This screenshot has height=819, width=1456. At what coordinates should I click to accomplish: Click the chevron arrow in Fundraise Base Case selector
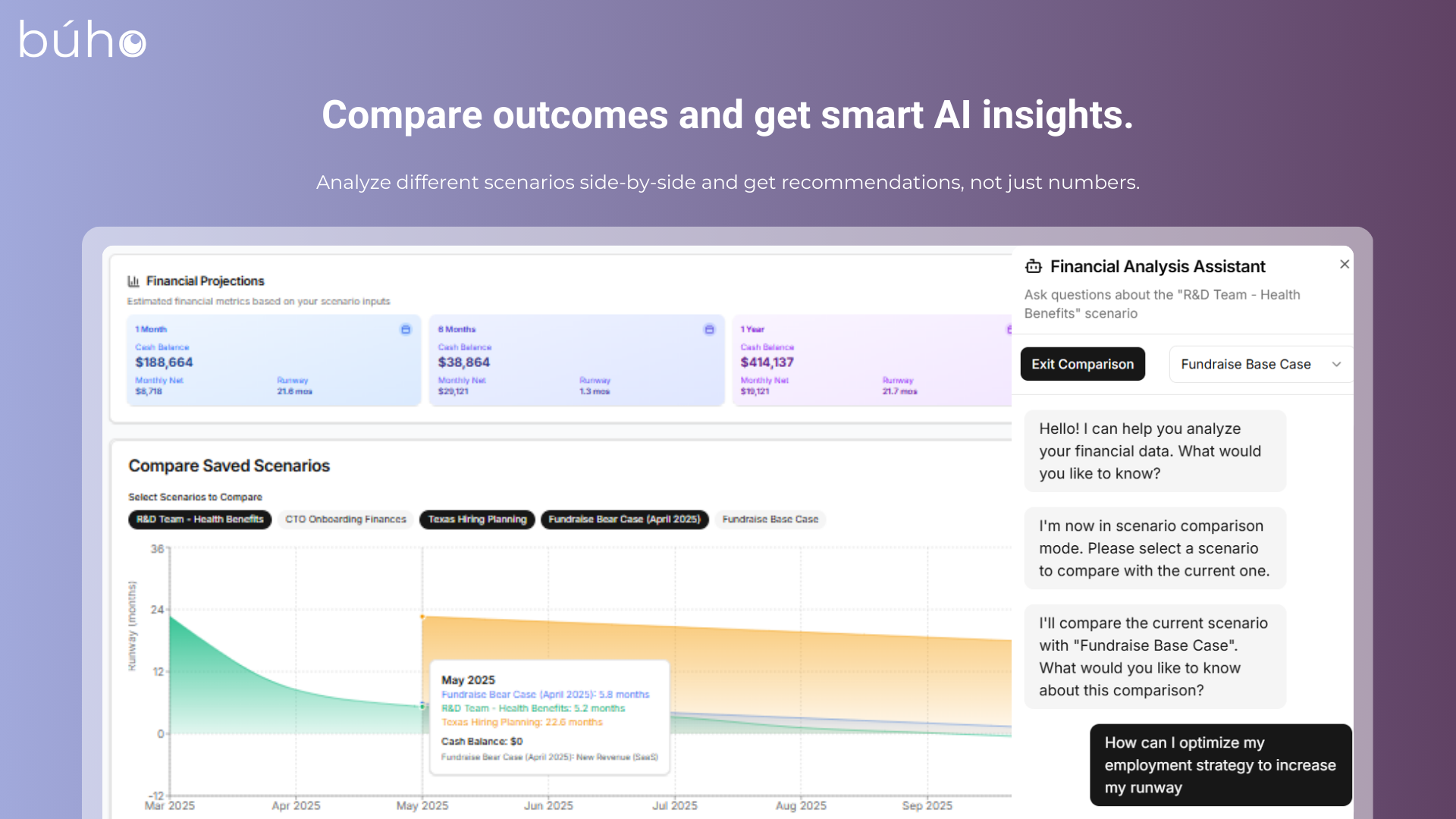click(1336, 365)
